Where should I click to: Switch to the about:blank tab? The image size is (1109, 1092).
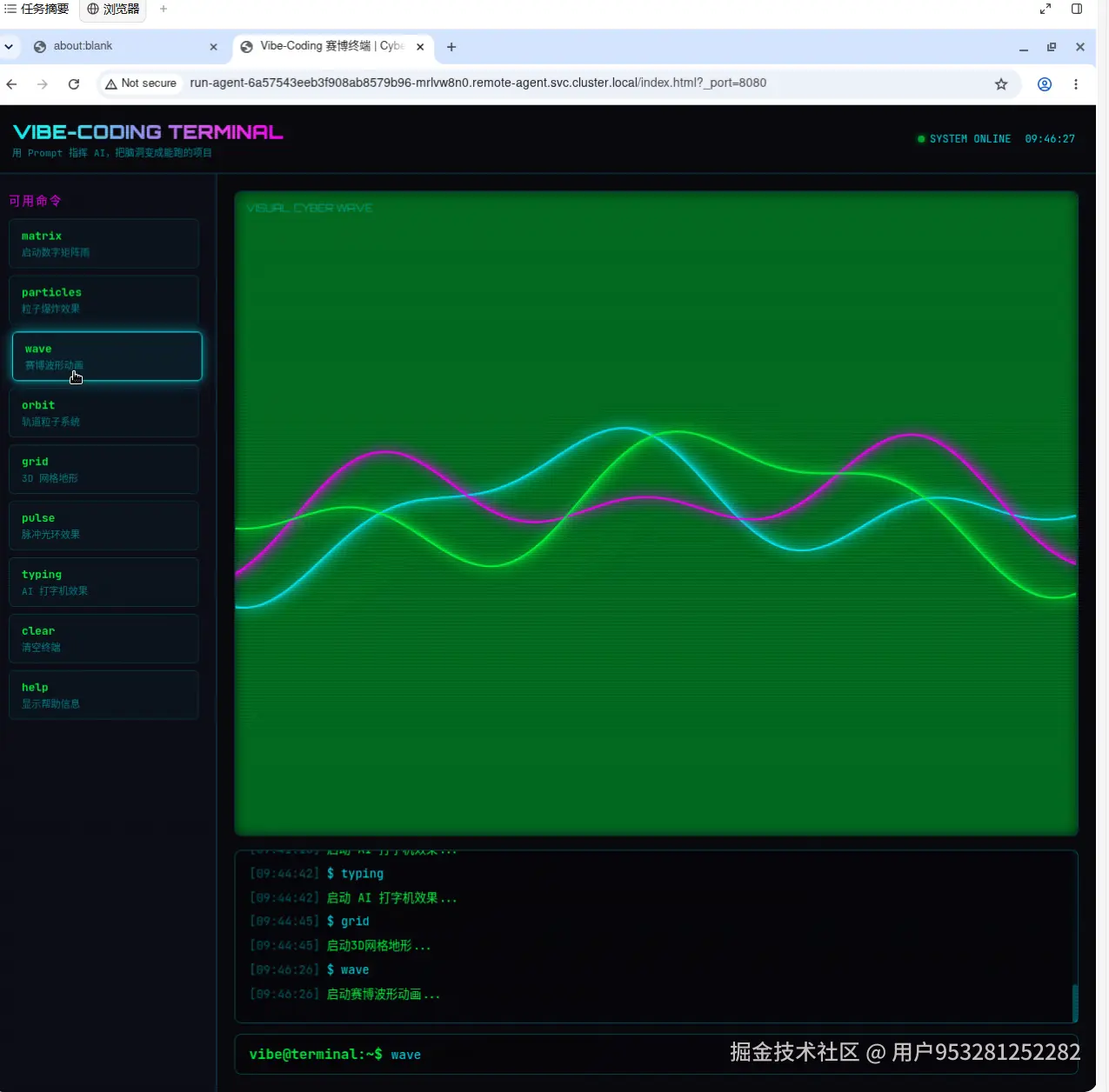pyautogui.click(x=124, y=47)
